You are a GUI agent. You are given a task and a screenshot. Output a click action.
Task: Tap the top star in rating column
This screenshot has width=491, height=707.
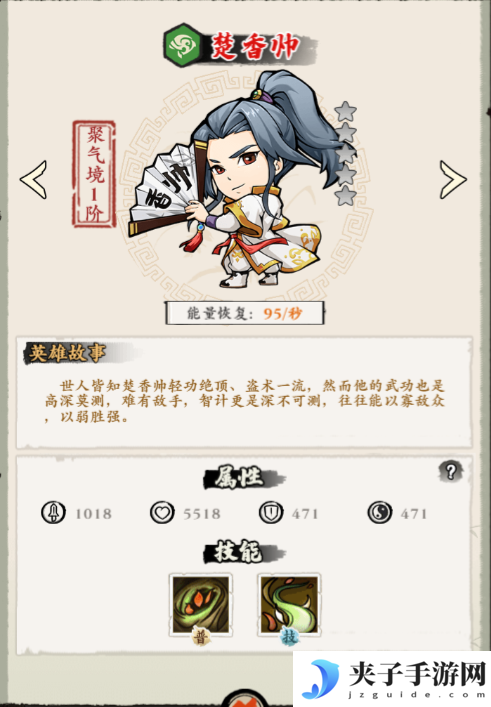click(346, 111)
